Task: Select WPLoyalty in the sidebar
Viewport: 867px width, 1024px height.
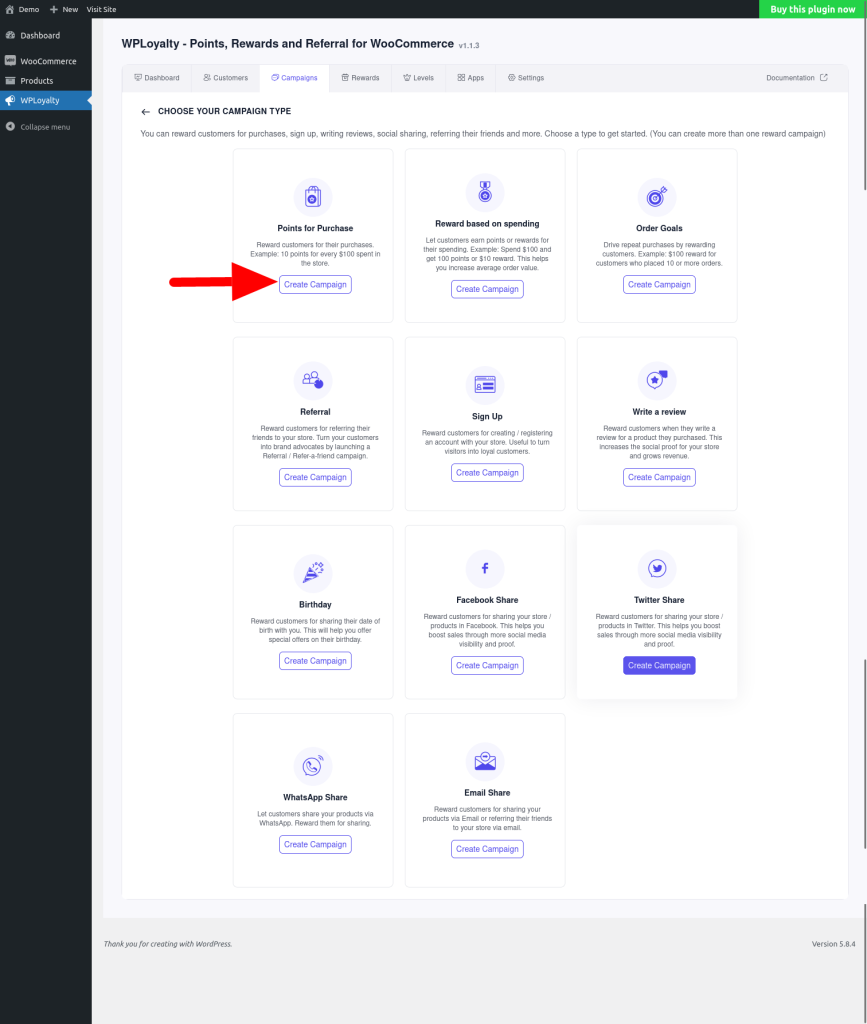Action: pyautogui.click(x=46, y=101)
